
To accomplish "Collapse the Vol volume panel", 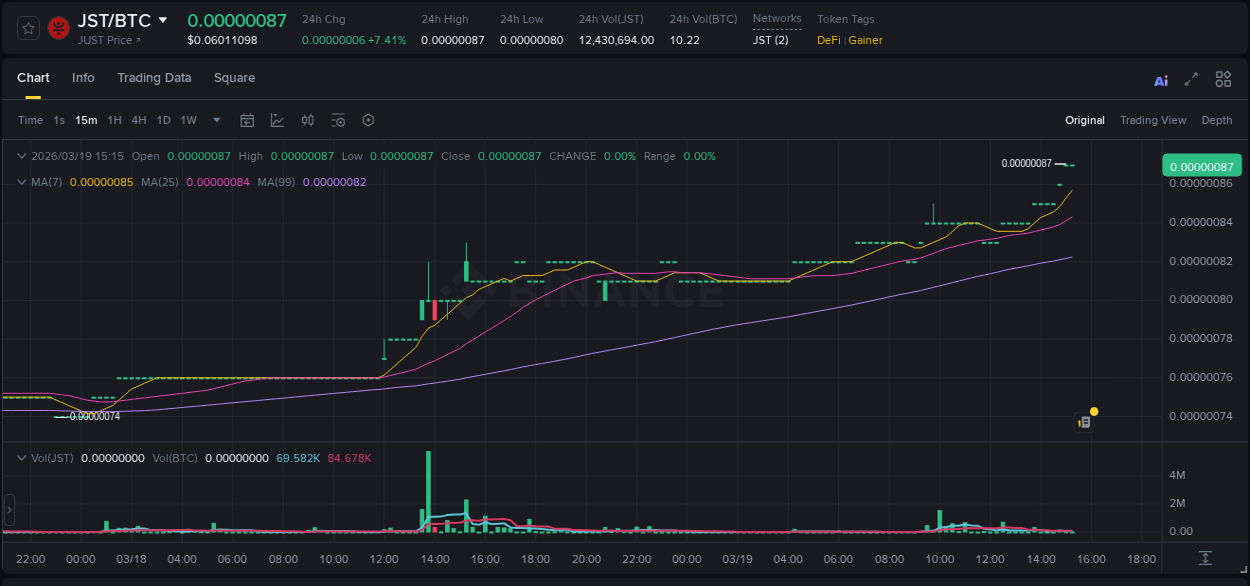I will coord(22,457).
